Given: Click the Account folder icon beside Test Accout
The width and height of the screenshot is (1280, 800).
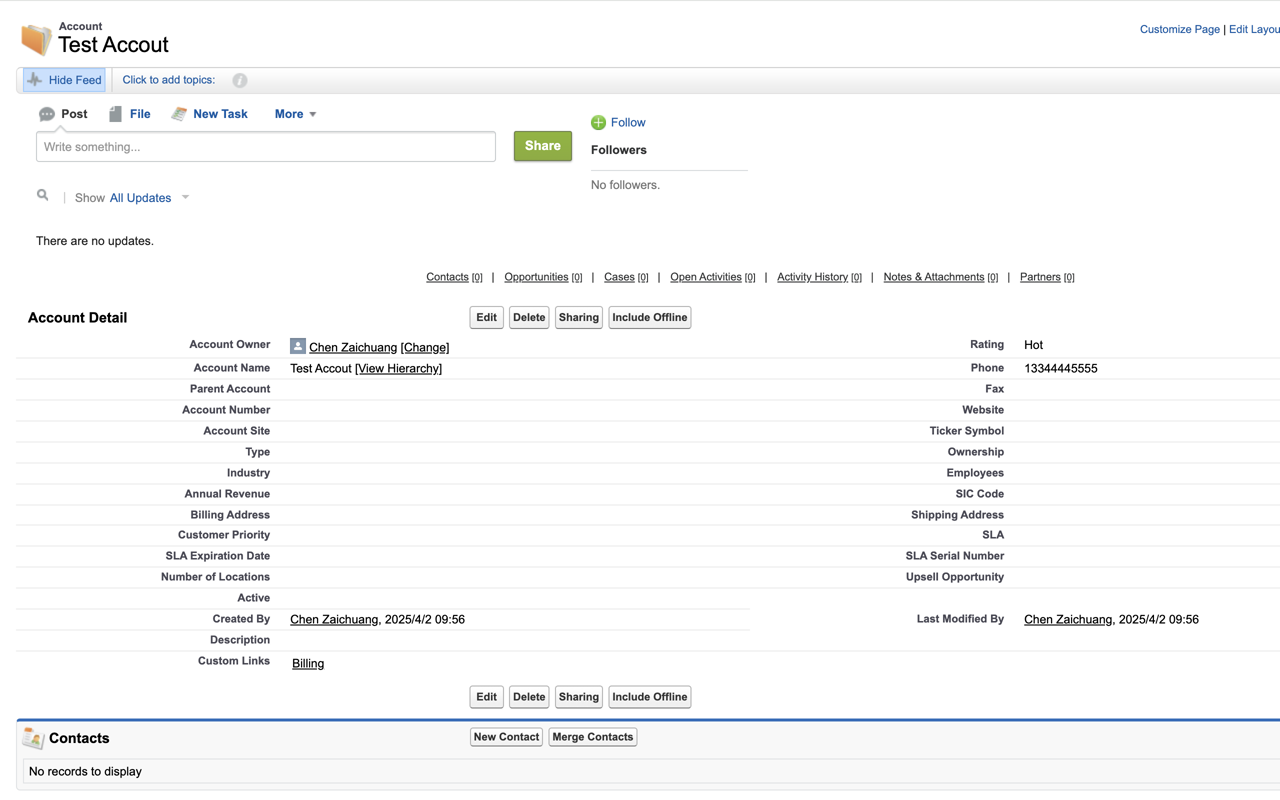Looking at the screenshot, I should [x=36, y=39].
